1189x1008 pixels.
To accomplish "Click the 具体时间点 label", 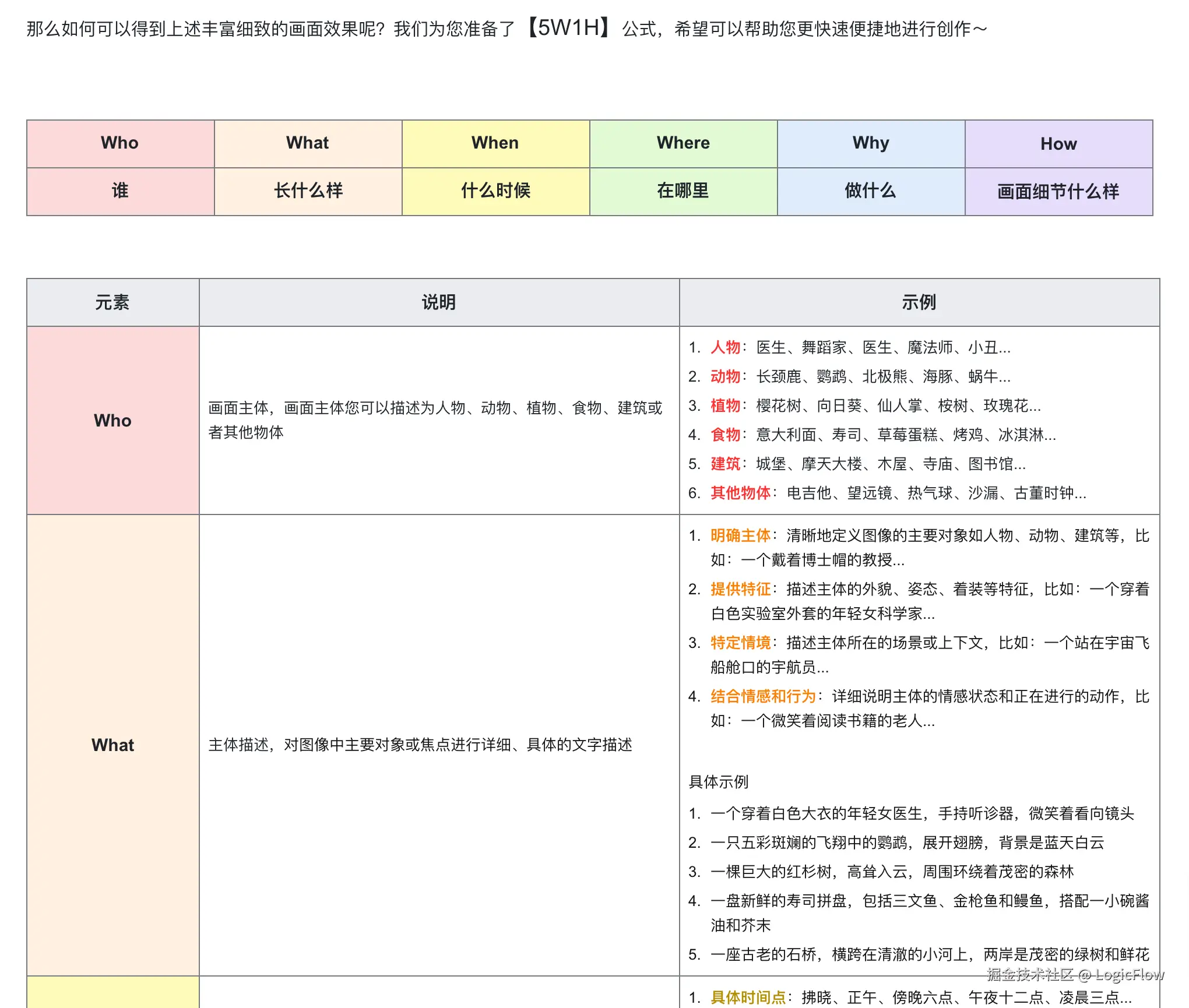I will (748, 996).
